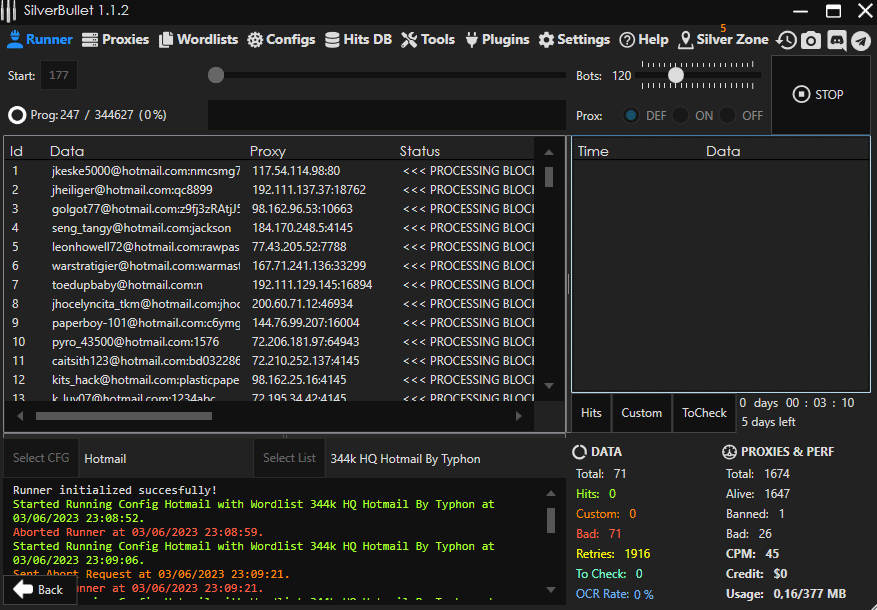The width and height of the screenshot is (877, 610).
Task: Switch to the ToCheck tab
Action: pyautogui.click(x=703, y=412)
